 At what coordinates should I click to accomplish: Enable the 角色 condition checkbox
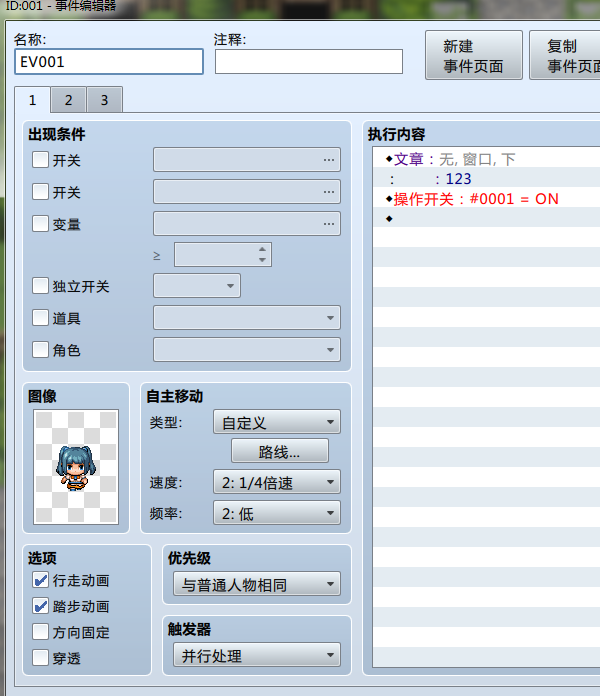40,350
